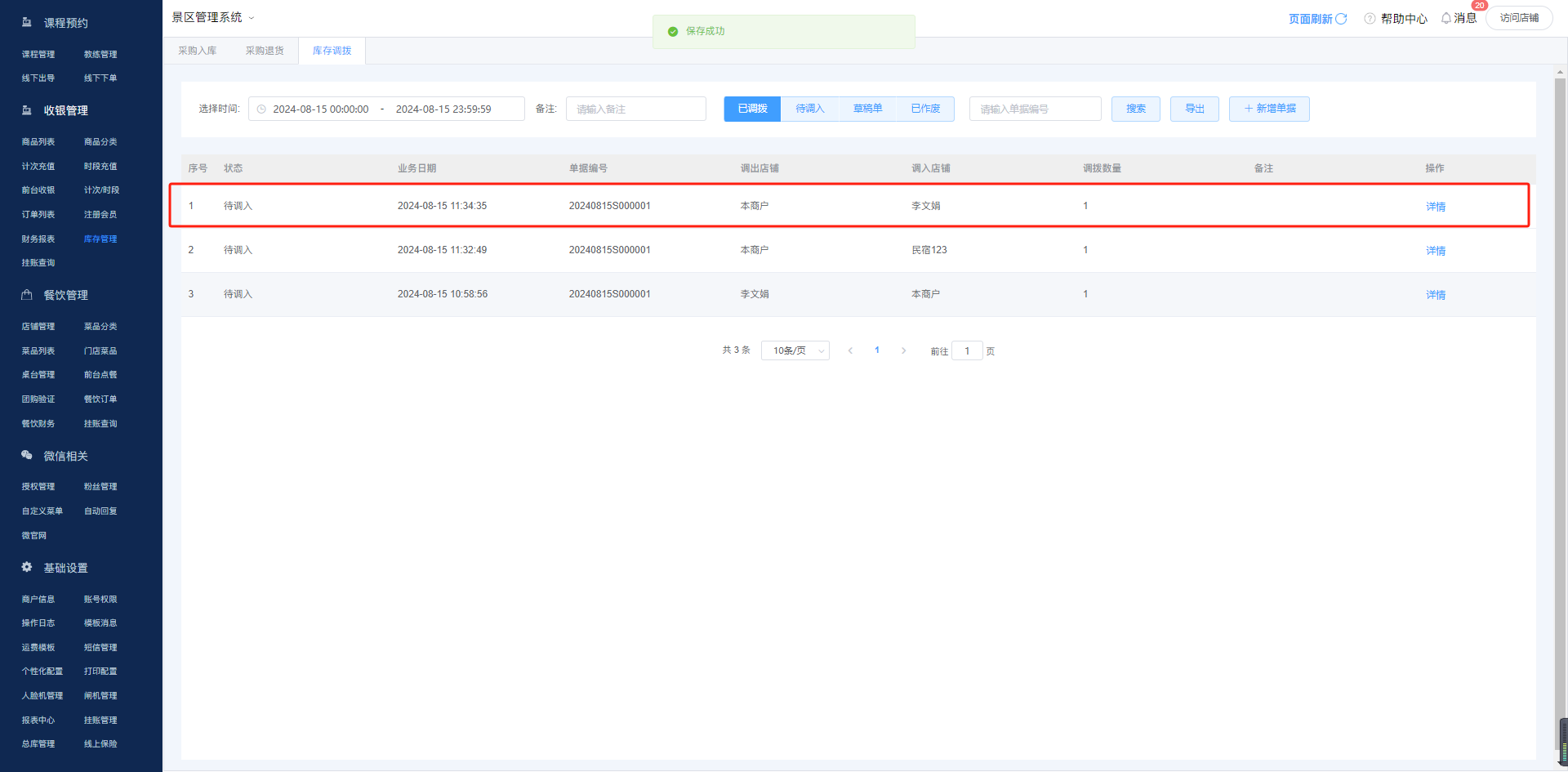Screen dimensions: 1568x772
Task: Click the clock icon in date field
Action: coord(261,109)
